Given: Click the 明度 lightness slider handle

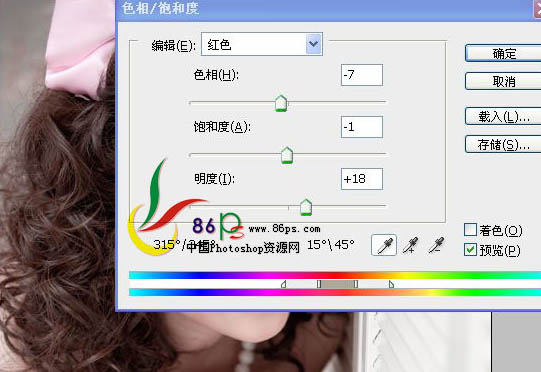Looking at the screenshot, I should [x=306, y=207].
